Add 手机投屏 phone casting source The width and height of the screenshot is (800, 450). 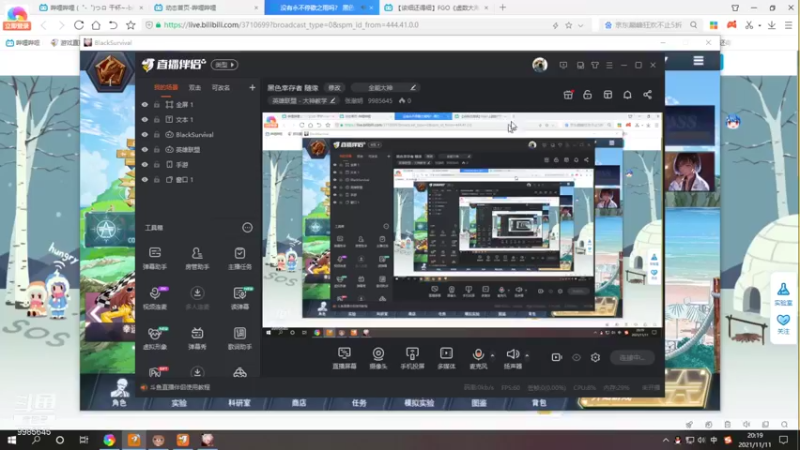pyautogui.click(x=412, y=358)
